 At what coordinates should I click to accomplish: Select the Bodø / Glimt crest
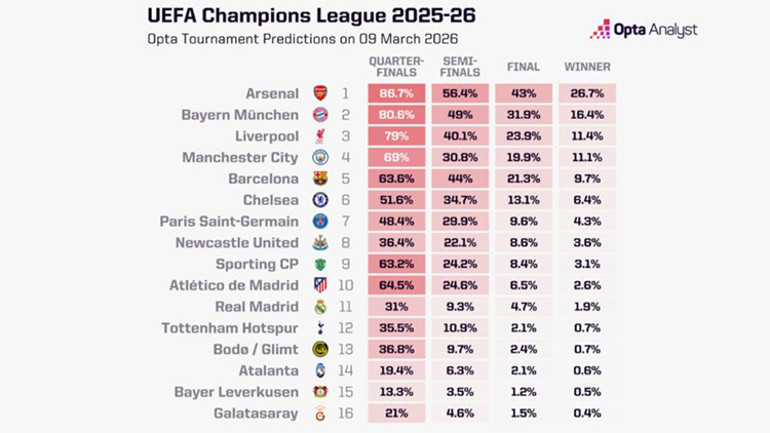(320, 349)
